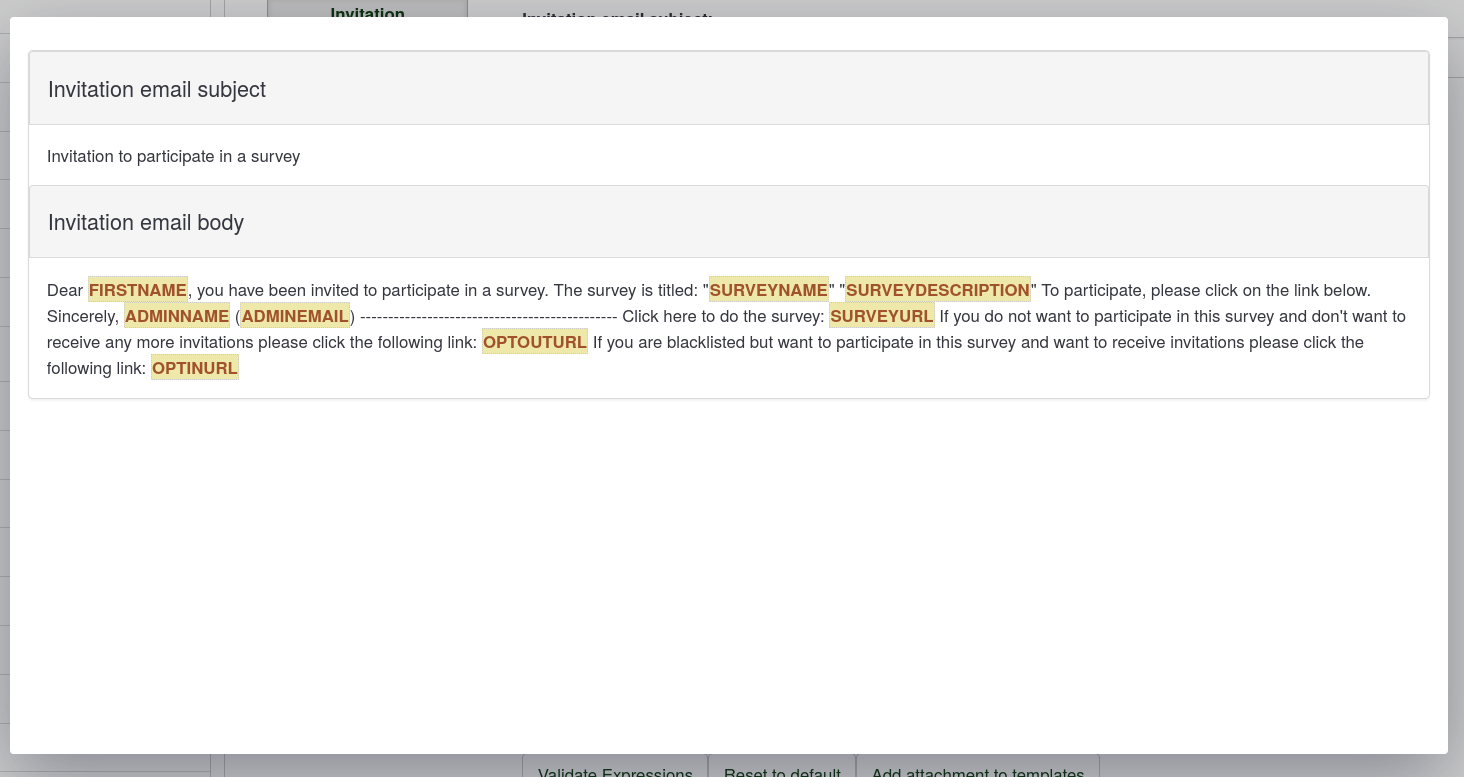Click the 'Dear' greeting in the email body
The image size is (1464, 777).
click(x=65, y=290)
